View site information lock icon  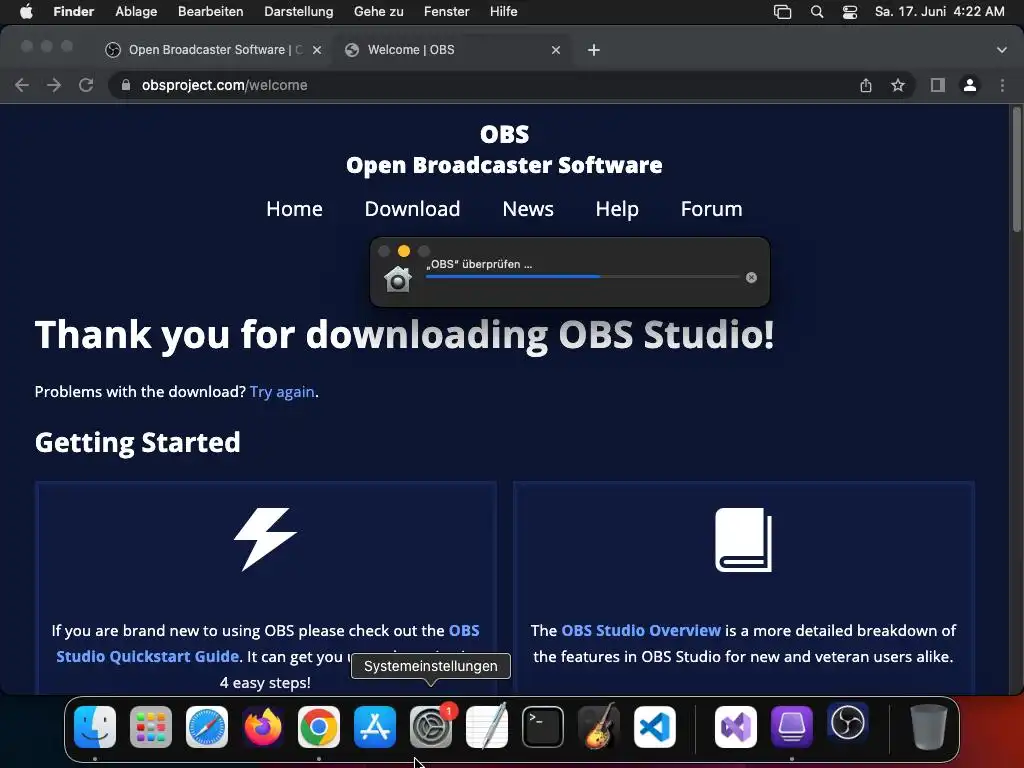click(x=126, y=85)
